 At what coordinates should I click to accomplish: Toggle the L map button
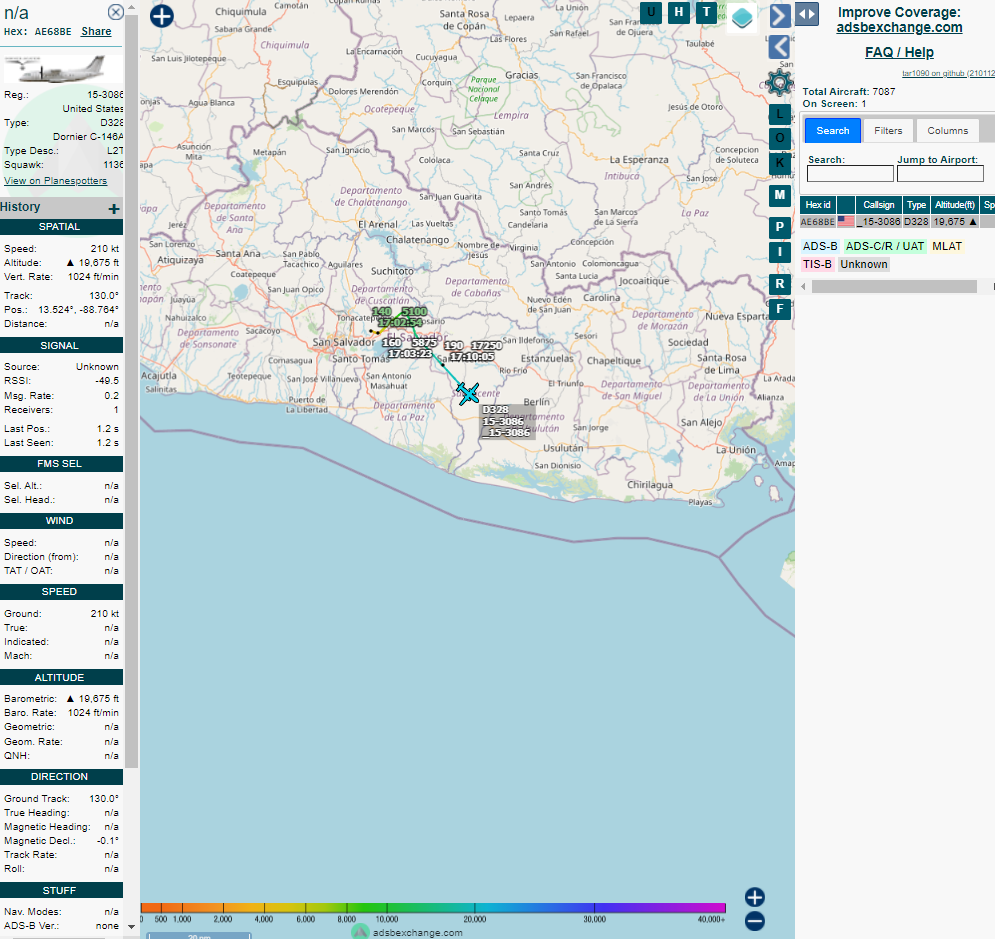click(x=780, y=114)
